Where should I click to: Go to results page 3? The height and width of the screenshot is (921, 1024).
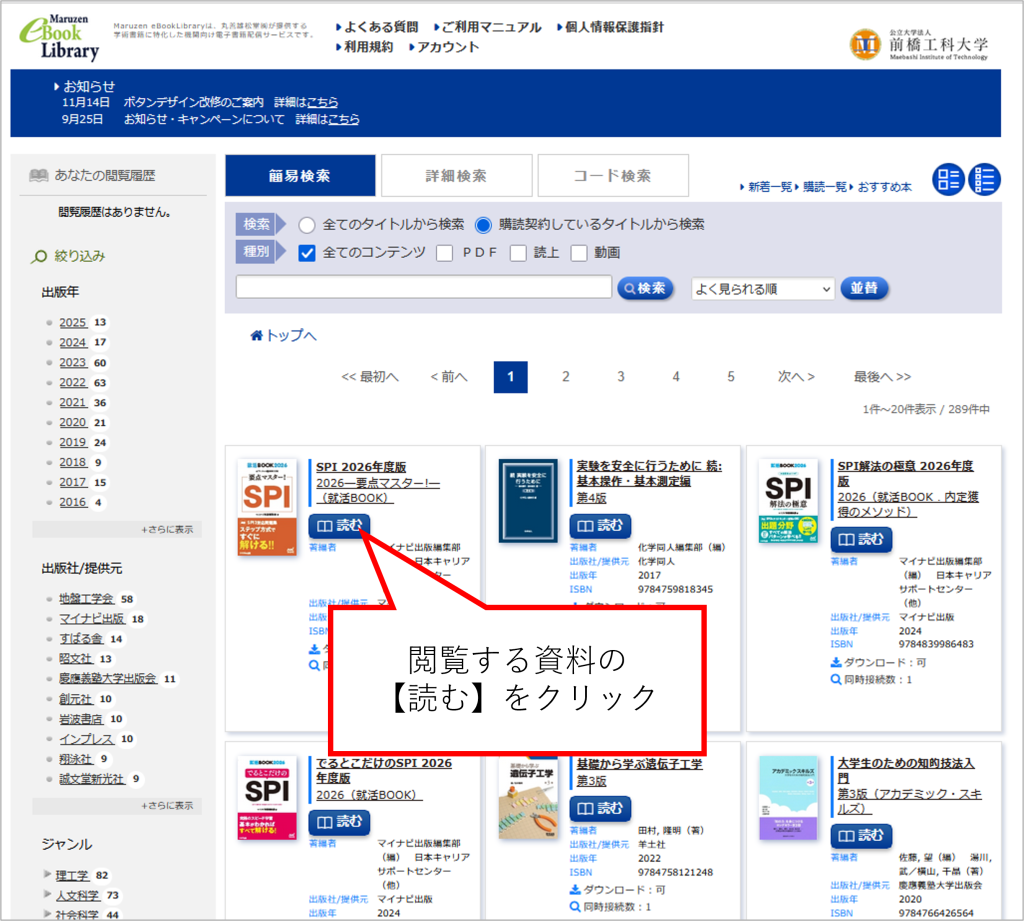620,377
